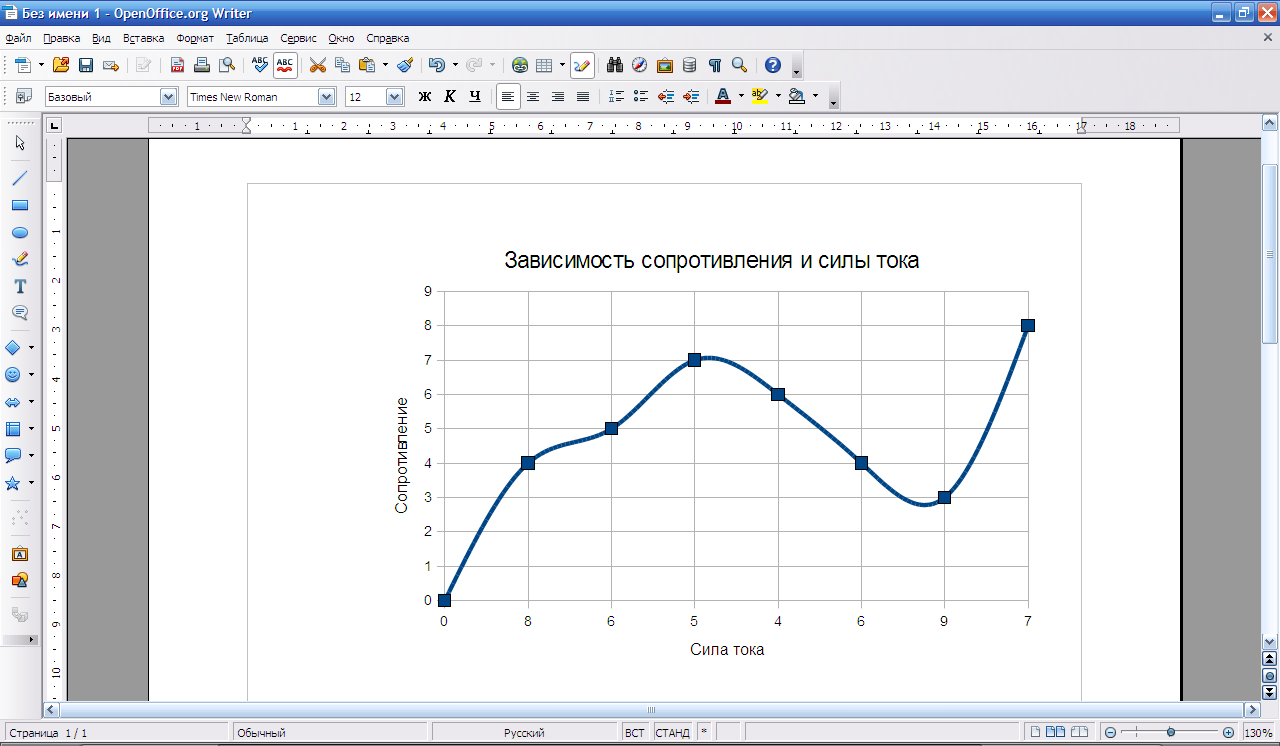Toggle AutoSpellcheck (ABC red underline)

coord(285,65)
